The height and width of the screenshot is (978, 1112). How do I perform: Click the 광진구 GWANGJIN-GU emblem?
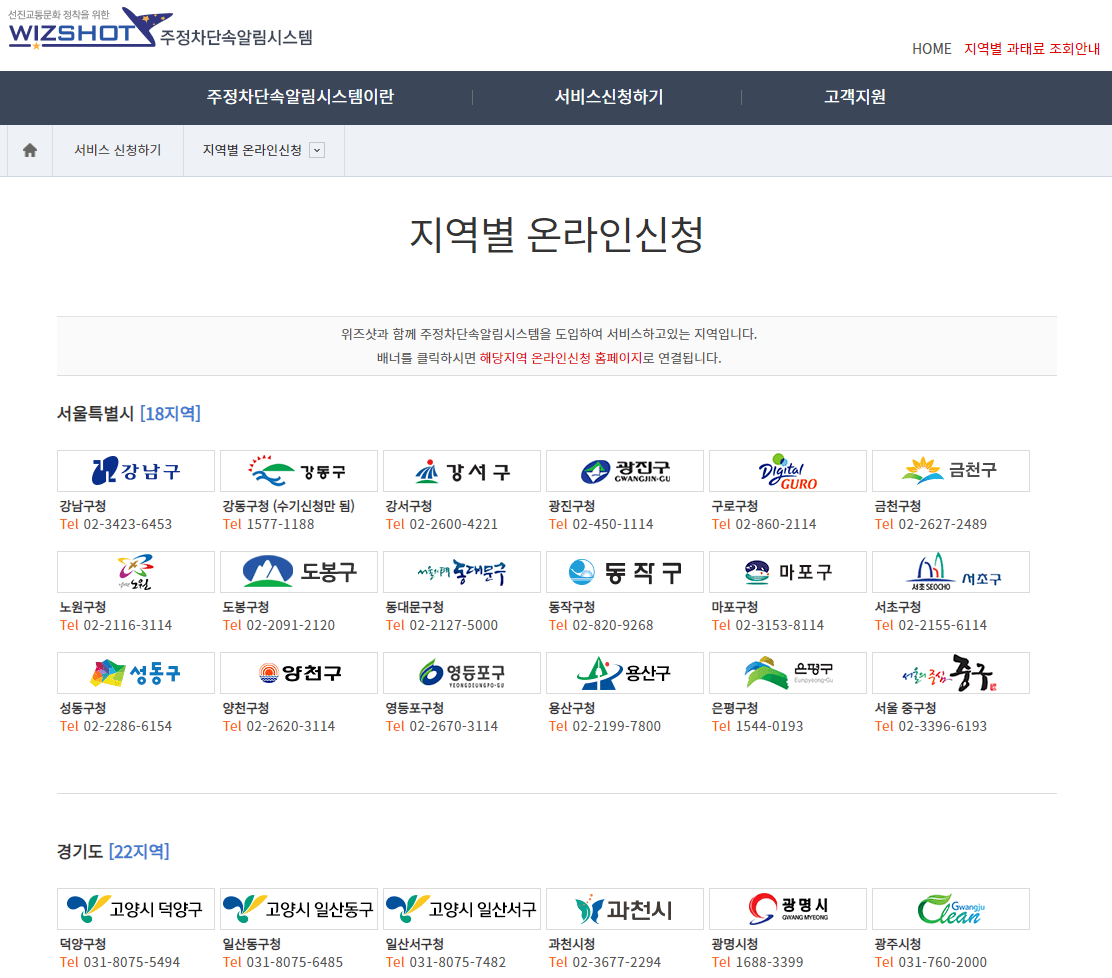pyautogui.click(x=624, y=470)
